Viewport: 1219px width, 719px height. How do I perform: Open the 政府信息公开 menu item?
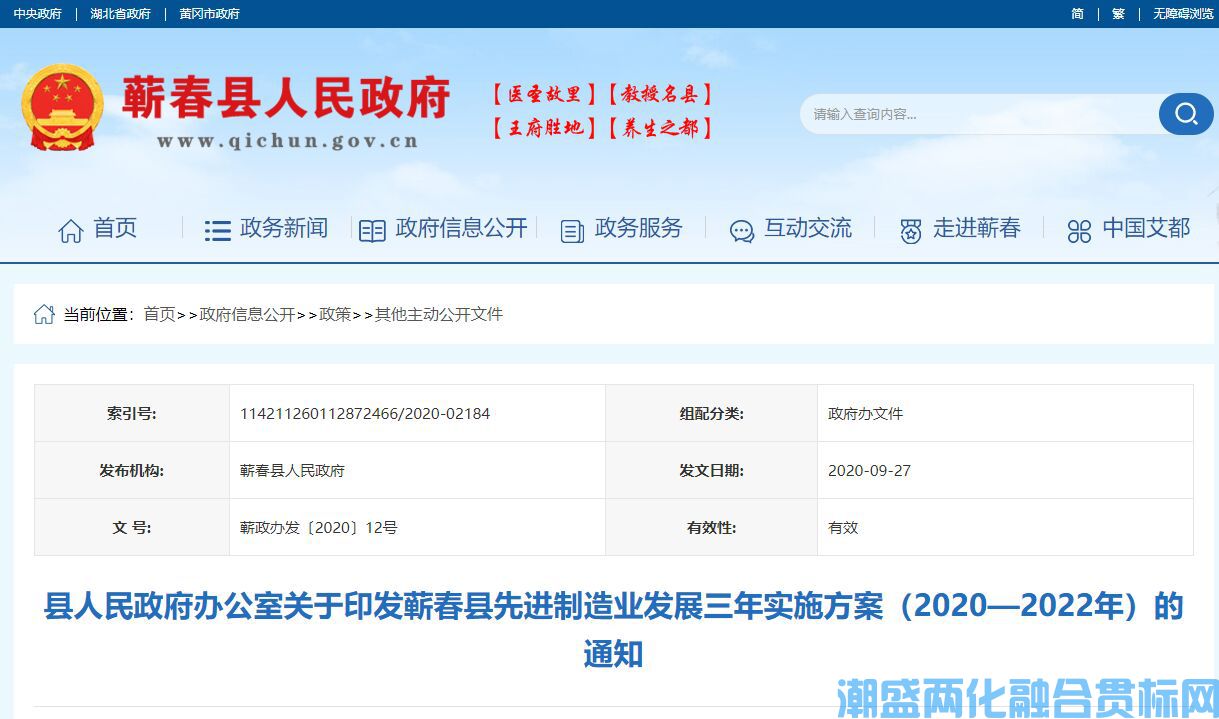[x=461, y=228]
